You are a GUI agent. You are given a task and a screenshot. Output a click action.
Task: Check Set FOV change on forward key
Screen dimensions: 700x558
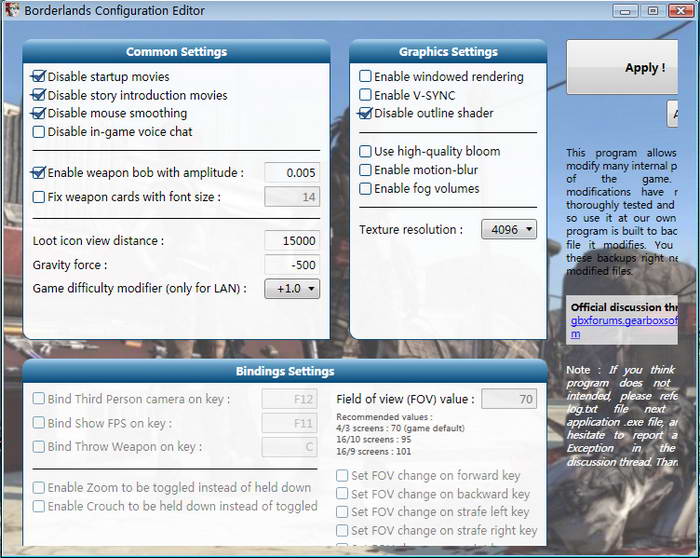tap(342, 475)
